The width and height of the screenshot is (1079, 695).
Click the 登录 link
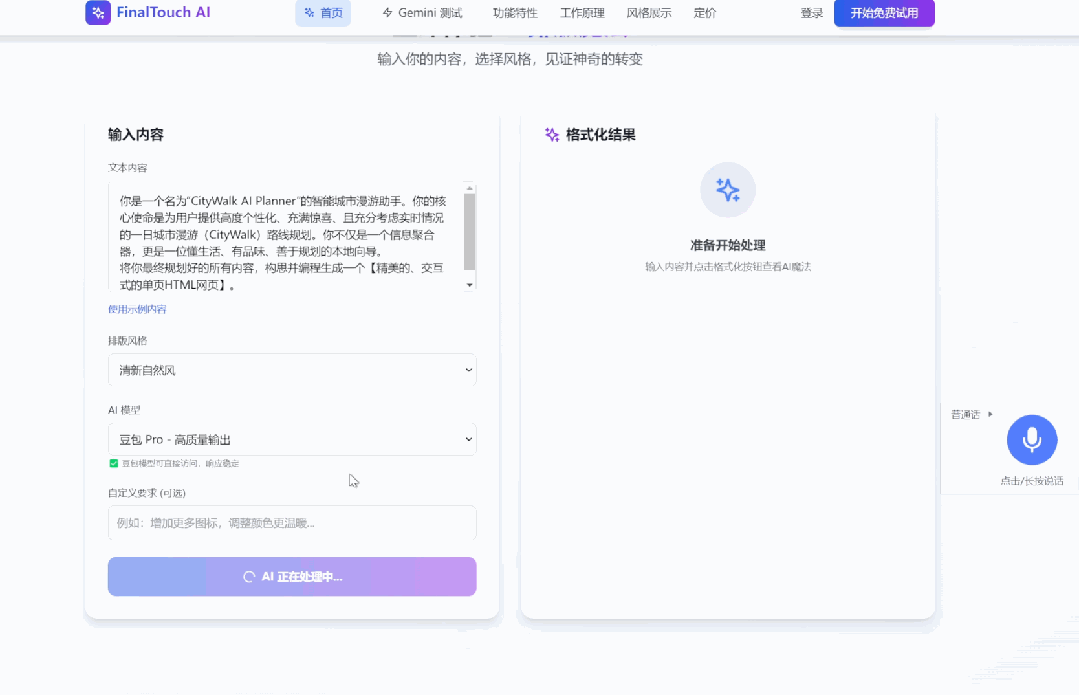tap(812, 13)
